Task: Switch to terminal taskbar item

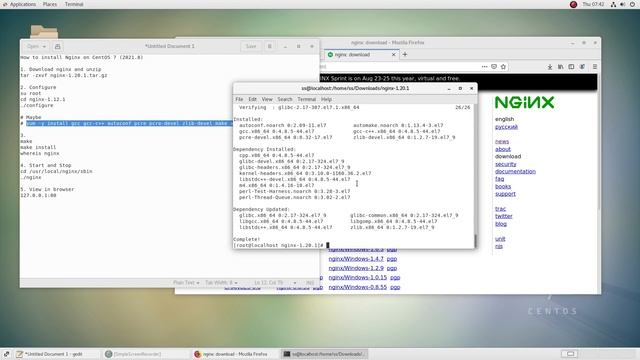Action: point(324,354)
